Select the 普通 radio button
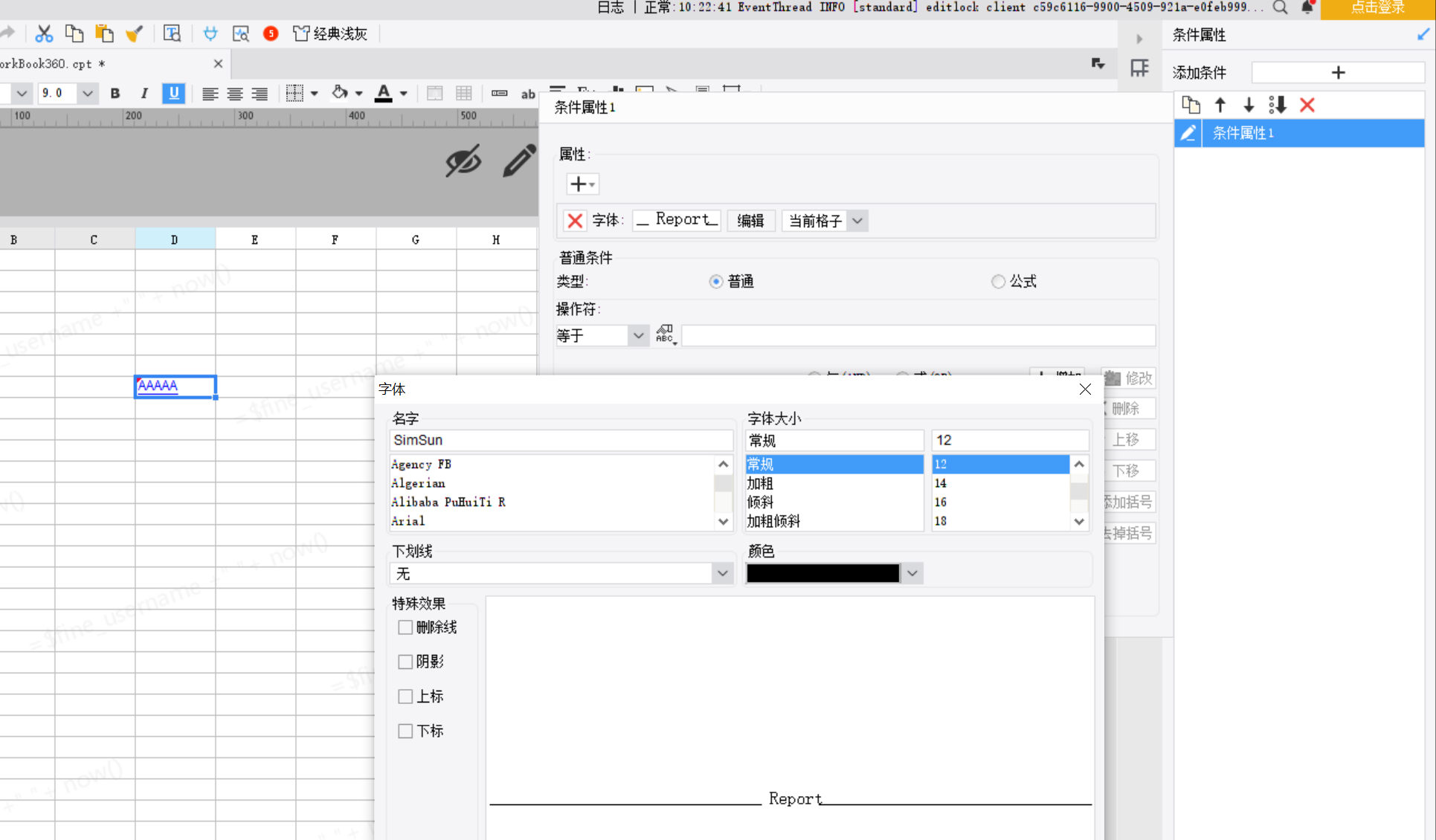 point(715,282)
